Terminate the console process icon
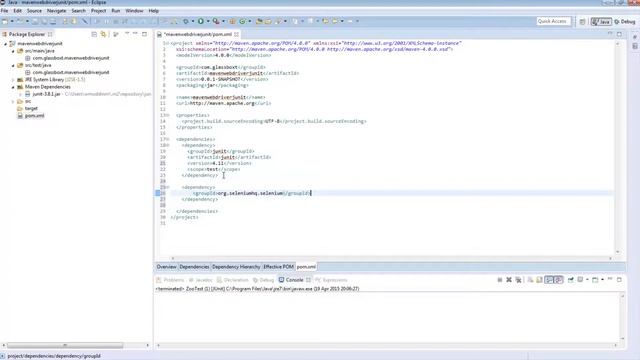 pos(500,280)
